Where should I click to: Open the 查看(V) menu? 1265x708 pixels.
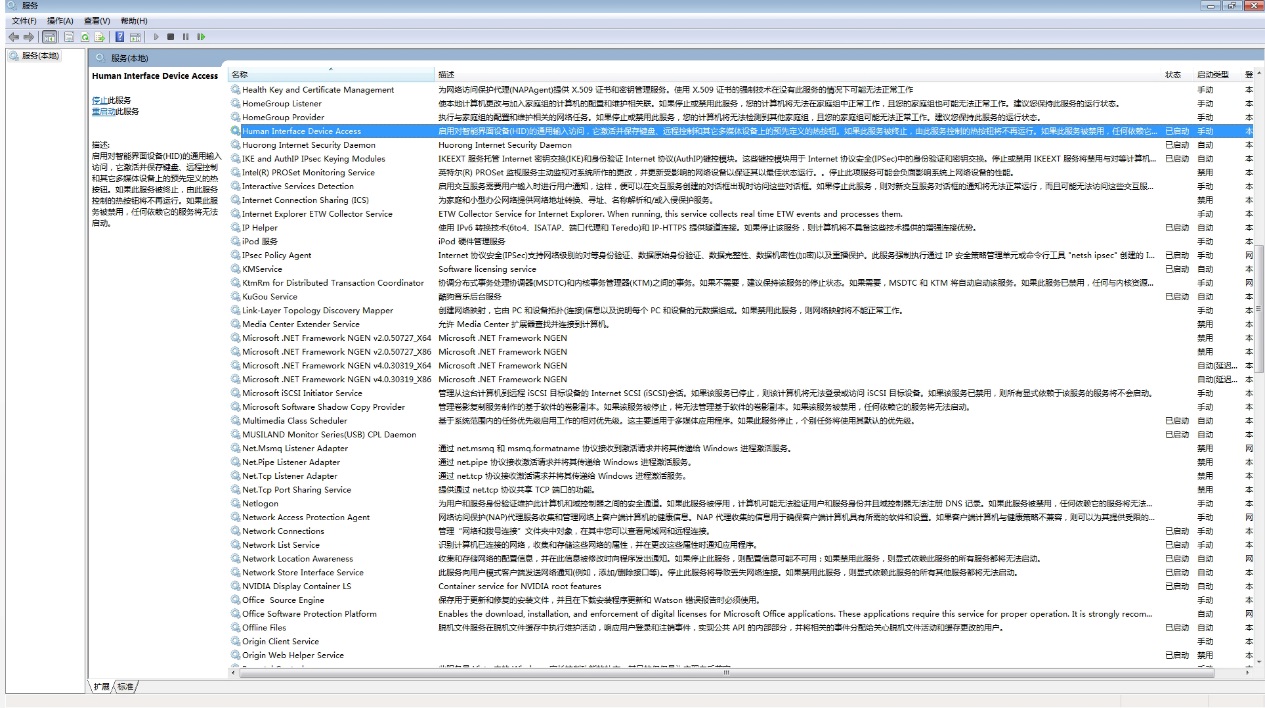click(x=97, y=21)
